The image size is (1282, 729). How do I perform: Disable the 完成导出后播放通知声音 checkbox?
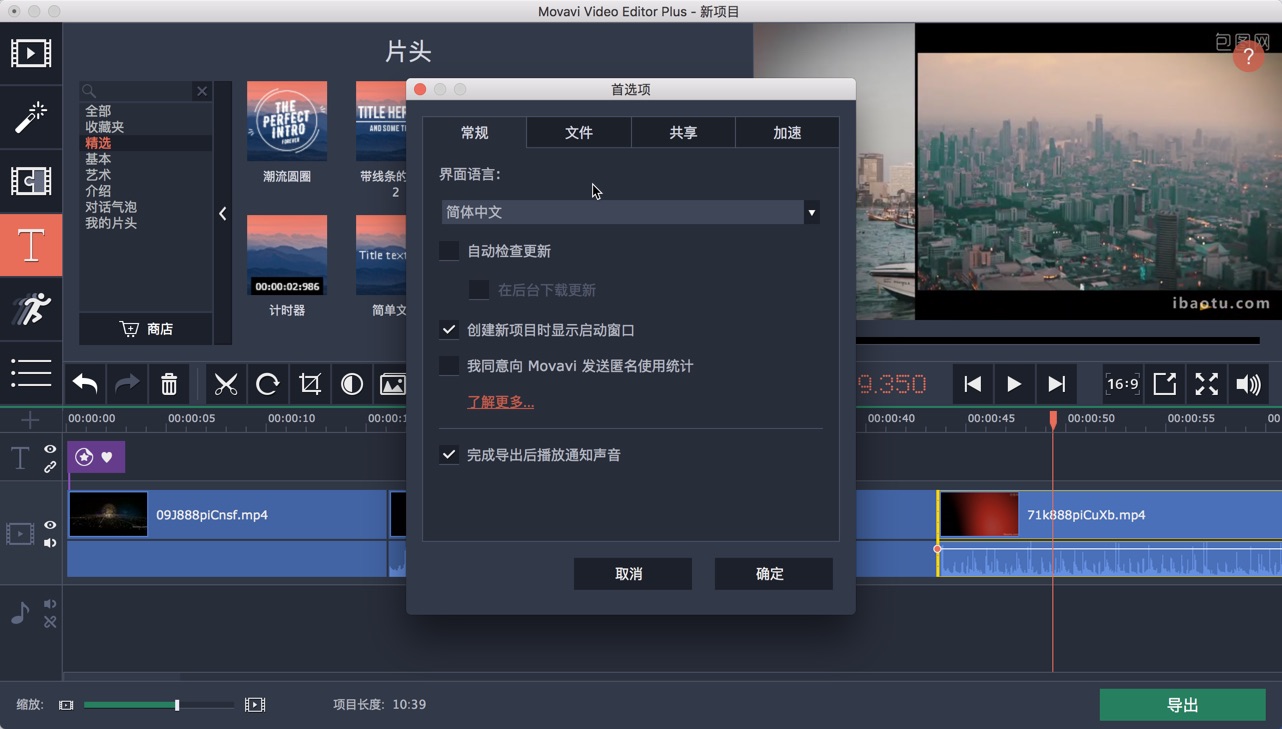pyautogui.click(x=449, y=454)
